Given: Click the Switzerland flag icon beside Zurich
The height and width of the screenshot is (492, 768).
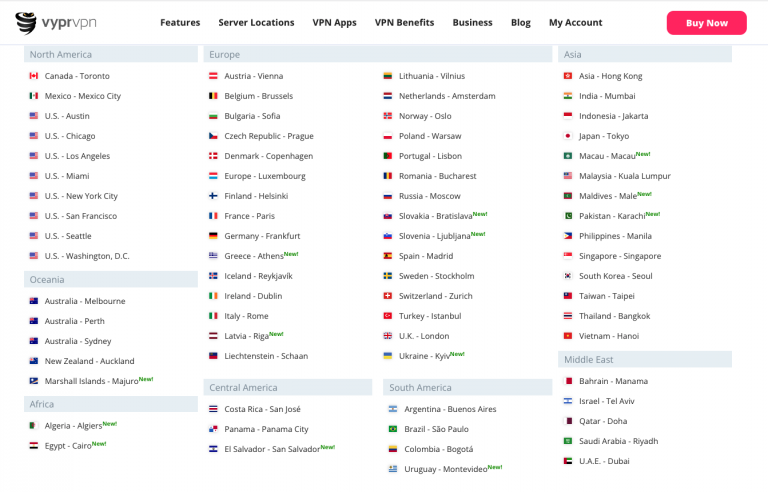Looking at the screenshot, I should [387, 295].
